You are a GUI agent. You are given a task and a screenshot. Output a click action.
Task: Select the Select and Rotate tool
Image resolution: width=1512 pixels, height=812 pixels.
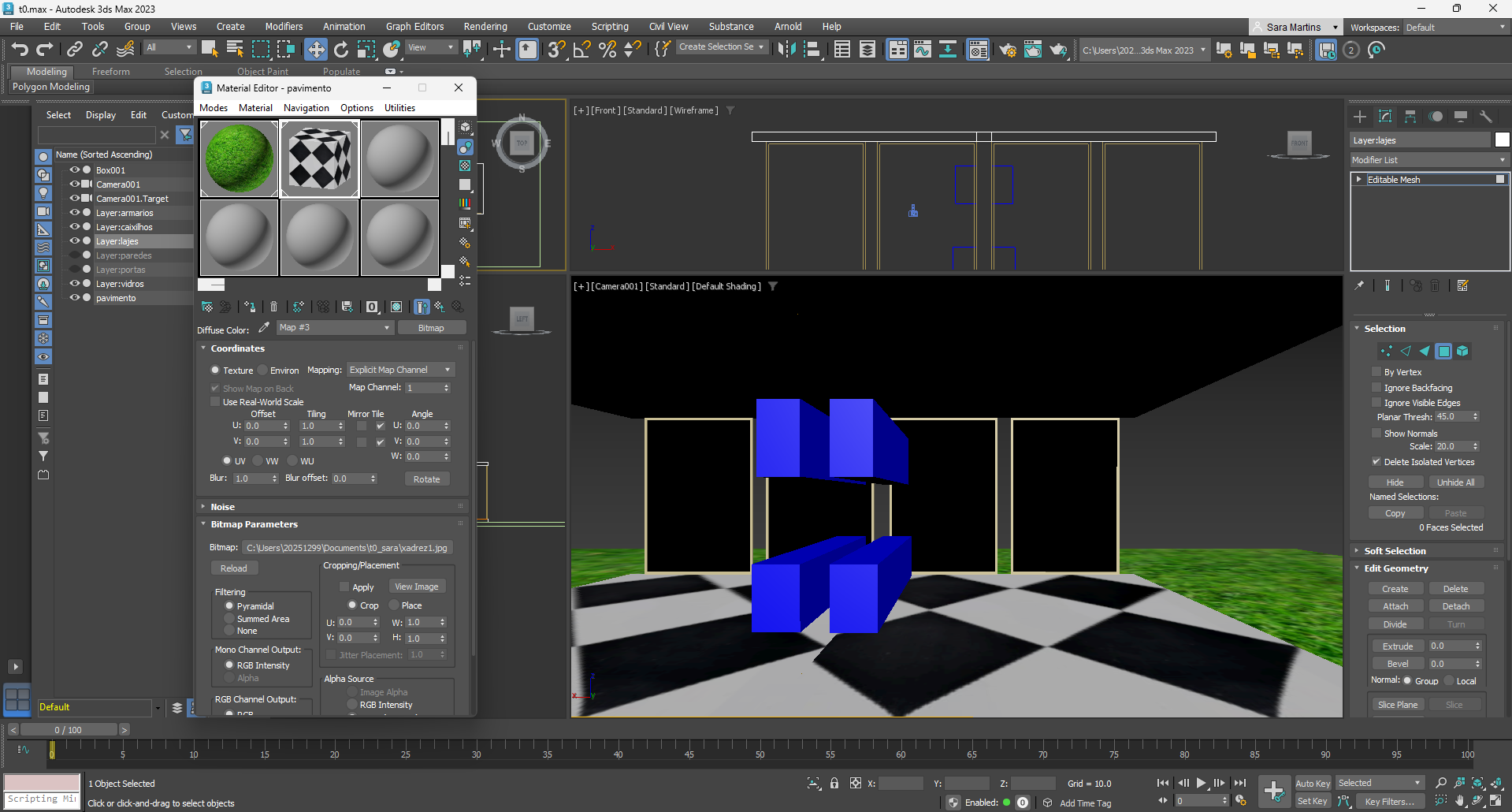(340, 50)
